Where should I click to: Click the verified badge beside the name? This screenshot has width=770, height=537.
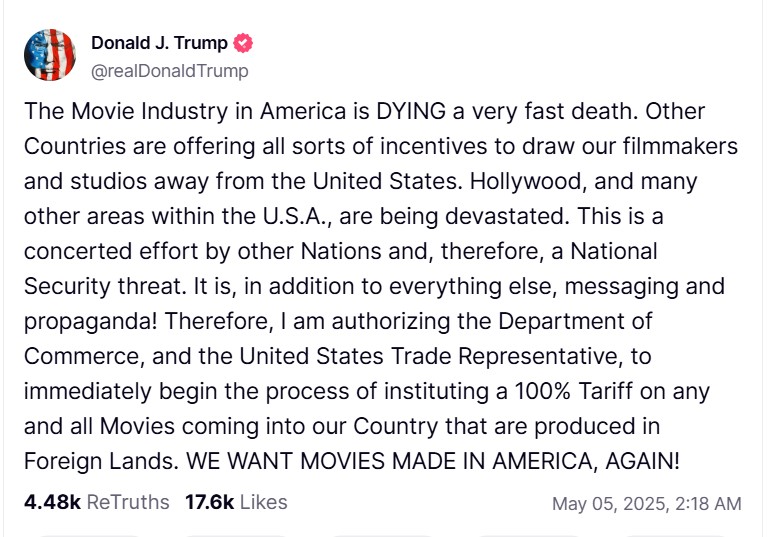tap(243, 43)
